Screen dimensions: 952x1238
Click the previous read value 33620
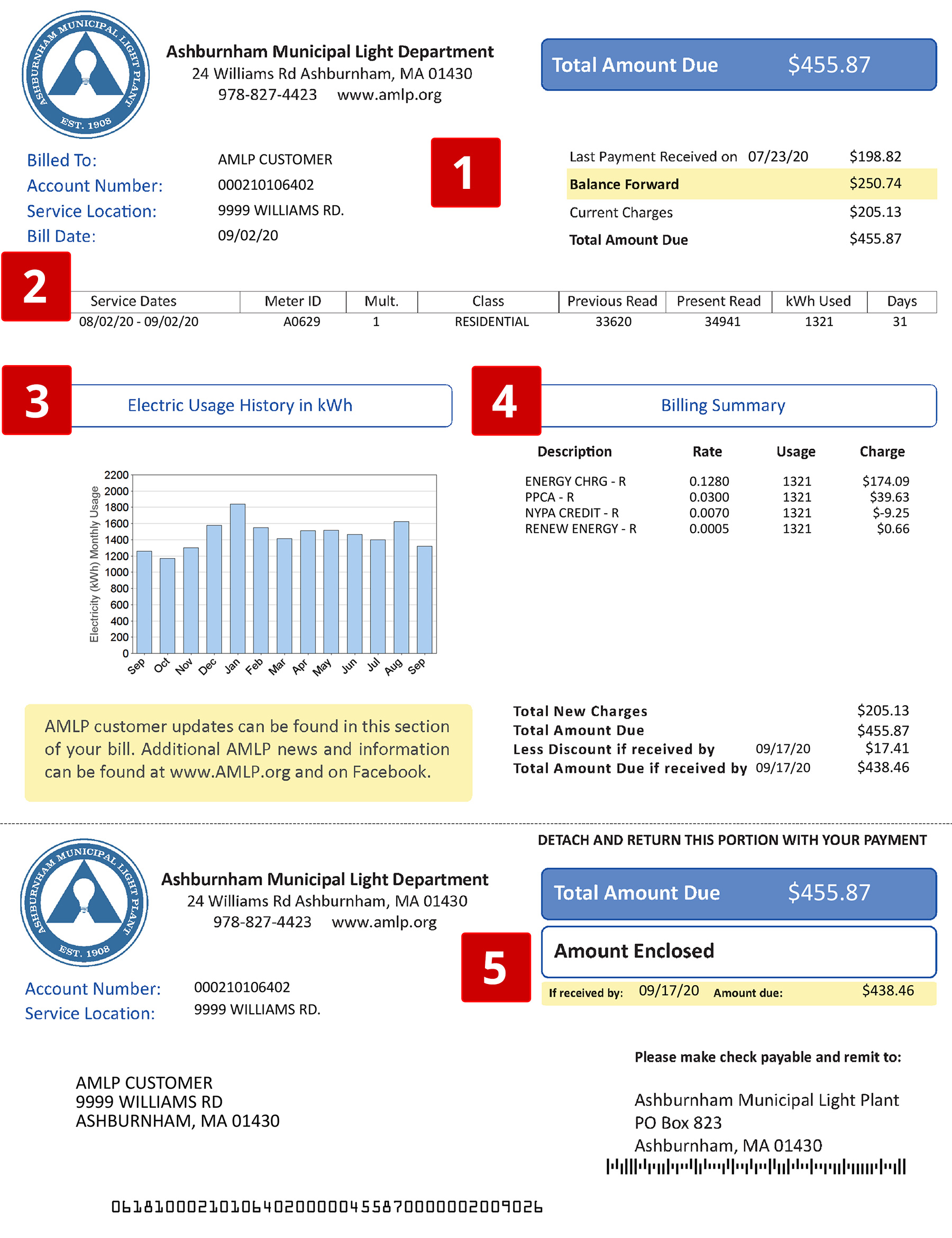(x=613, y=322)
